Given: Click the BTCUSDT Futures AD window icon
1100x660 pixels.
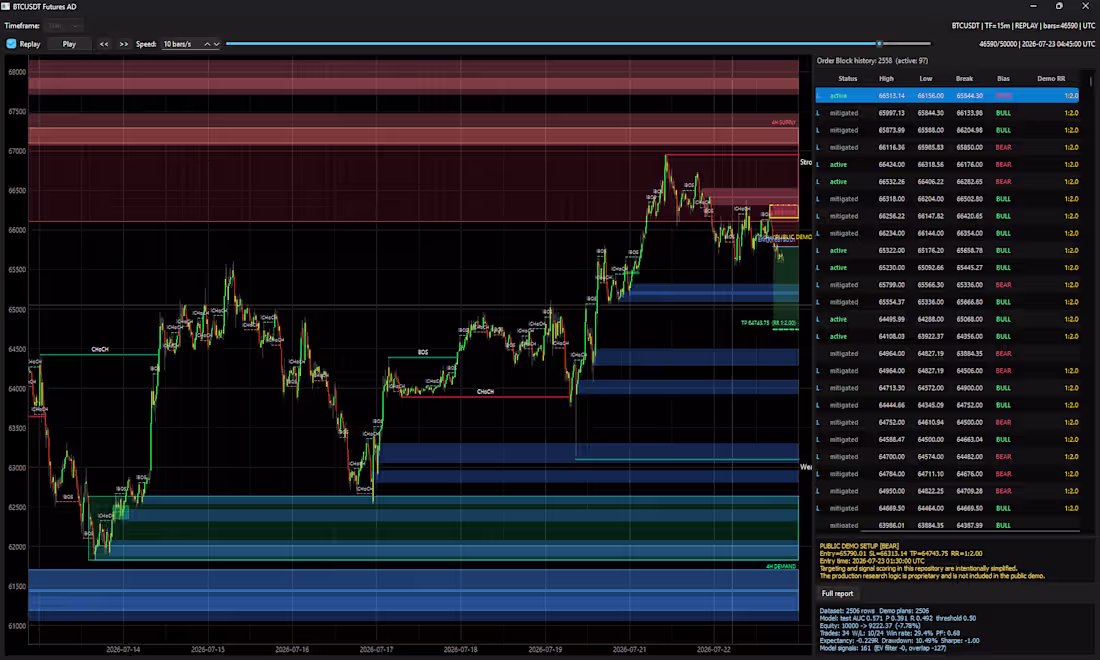Looking at the screenshot, I should (6, 6).
